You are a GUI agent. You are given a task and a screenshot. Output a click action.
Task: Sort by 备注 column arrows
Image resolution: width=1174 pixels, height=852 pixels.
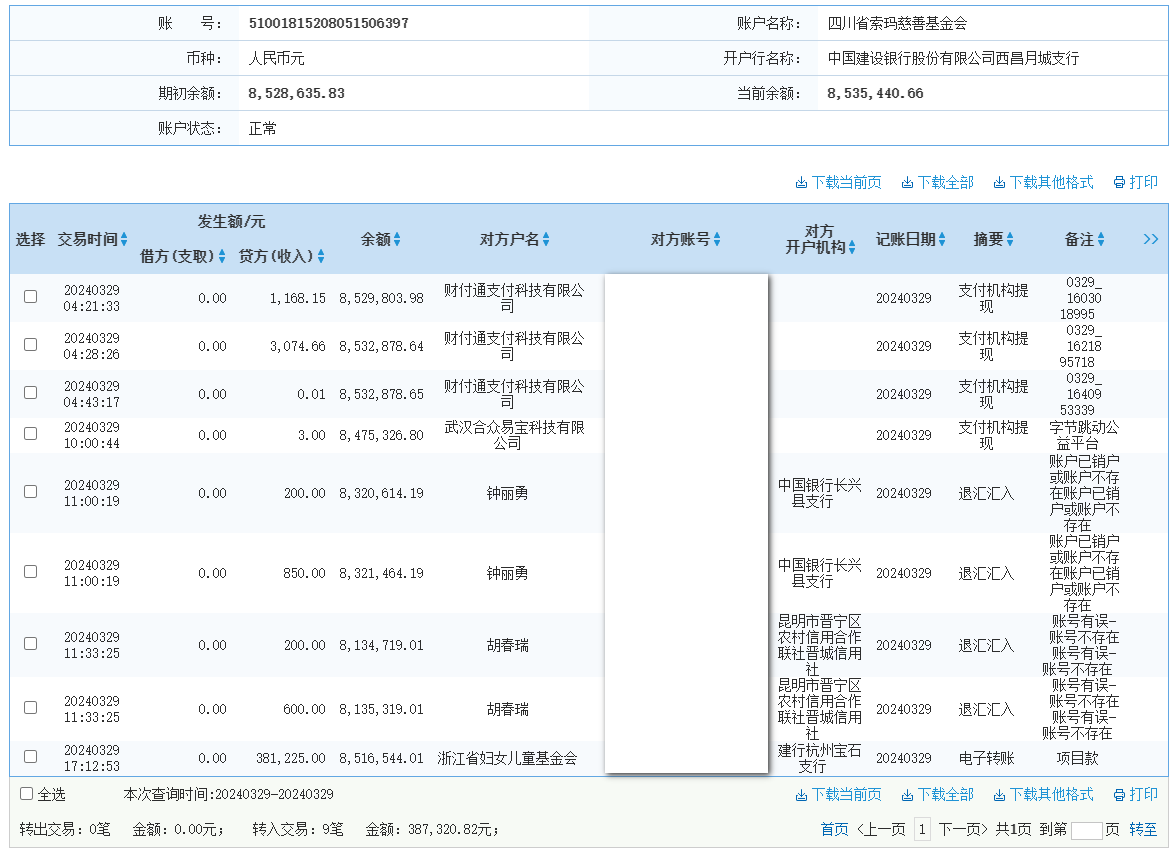pos(1101,240)
